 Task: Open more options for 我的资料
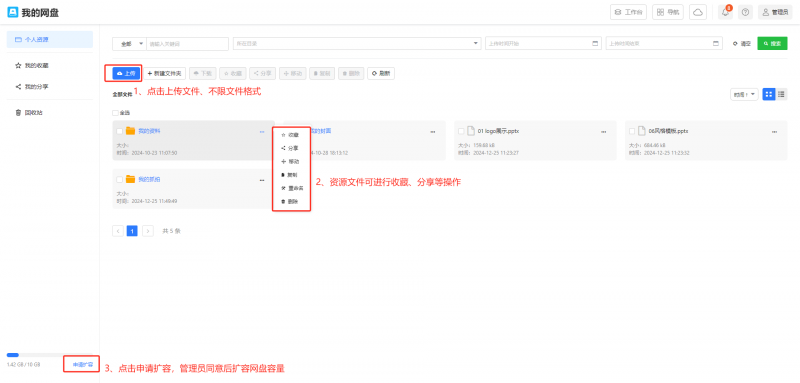262,132
